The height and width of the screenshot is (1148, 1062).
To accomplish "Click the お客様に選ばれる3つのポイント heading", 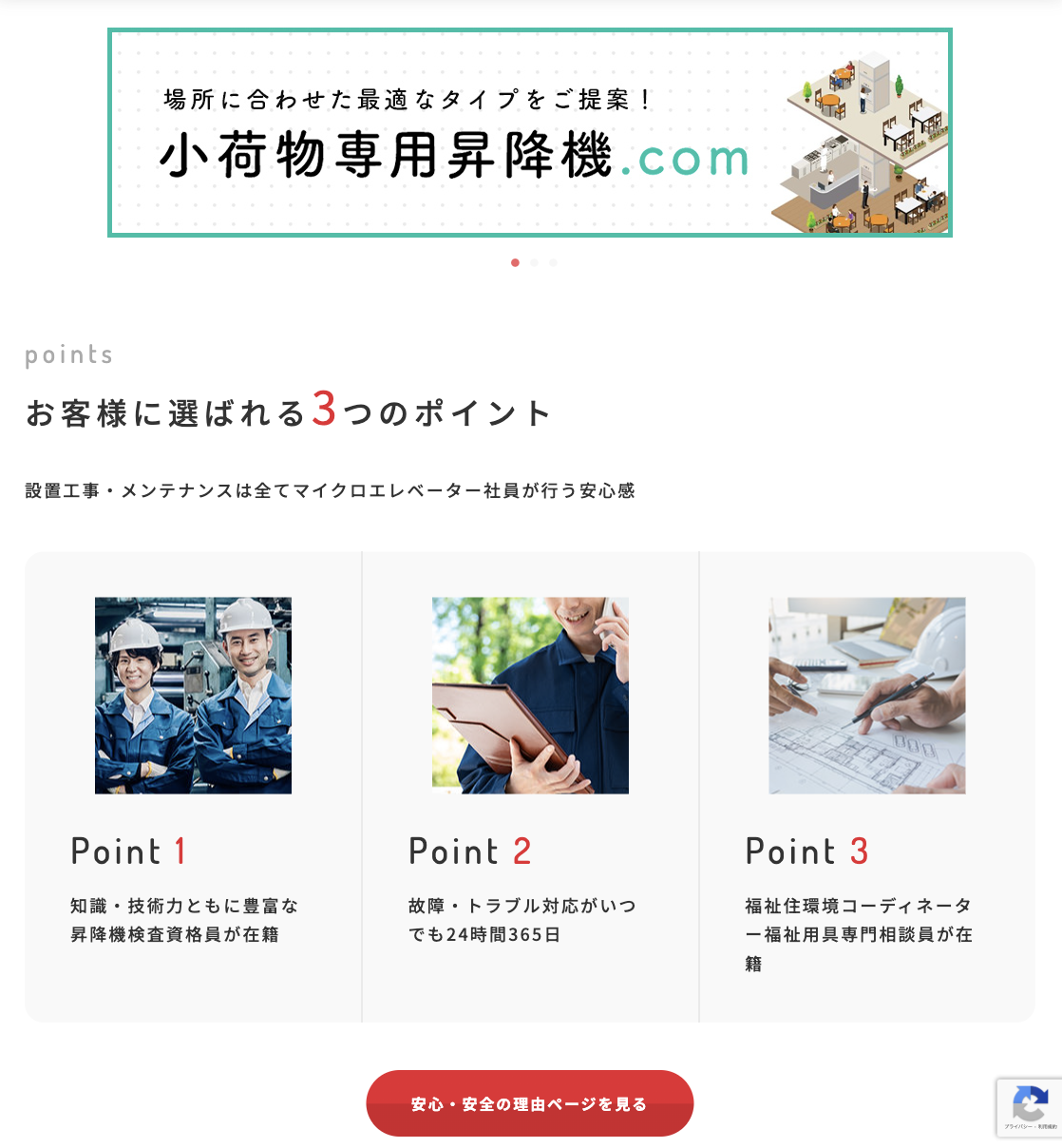I will (x=288, y=411).
